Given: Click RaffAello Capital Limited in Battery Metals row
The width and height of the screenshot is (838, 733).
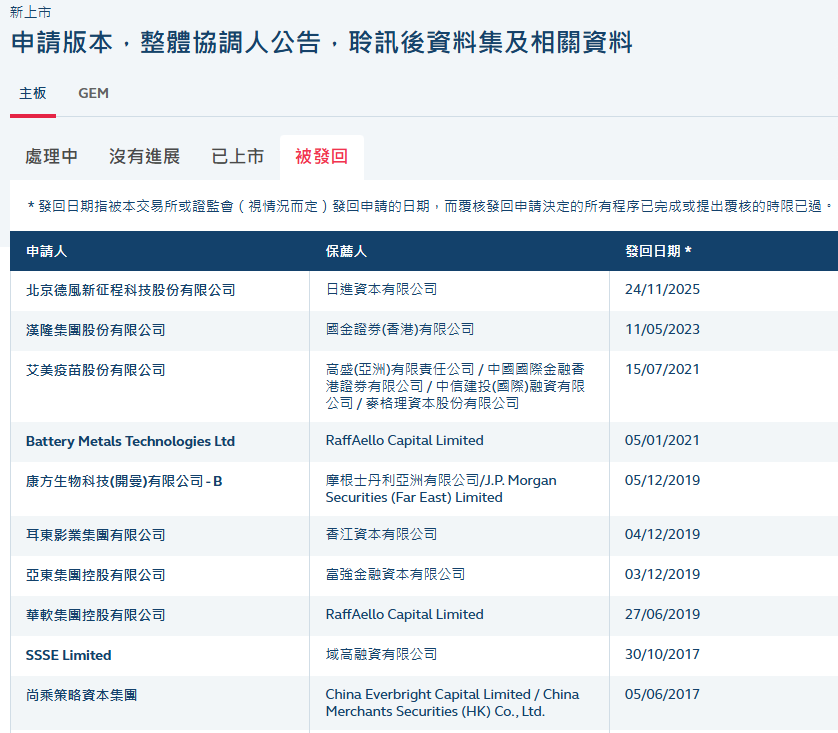Looking at the screenshot, I should pyautogui.click(x=405, y=440).
